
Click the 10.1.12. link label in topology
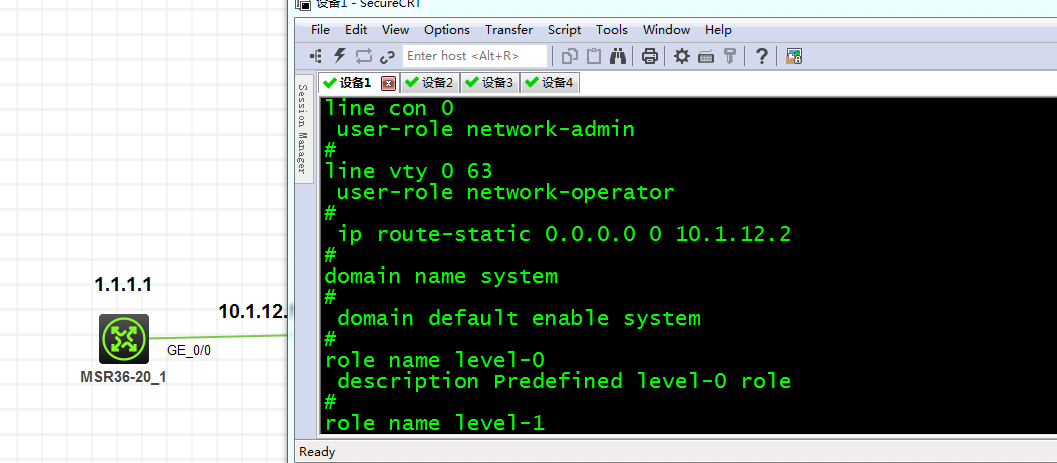254,311
